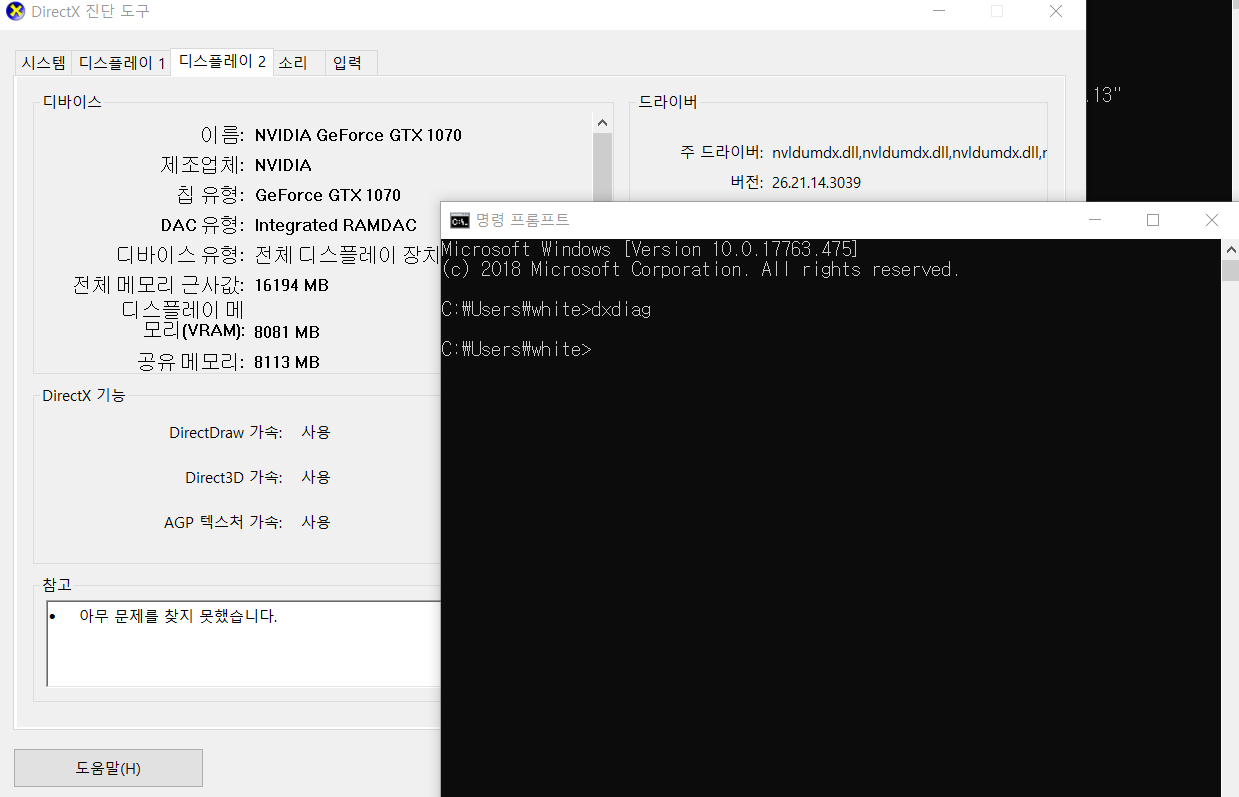Select the 디스플레이 2 tab
The height and width of the screenshot is (797, 1239).
point(222,61)
